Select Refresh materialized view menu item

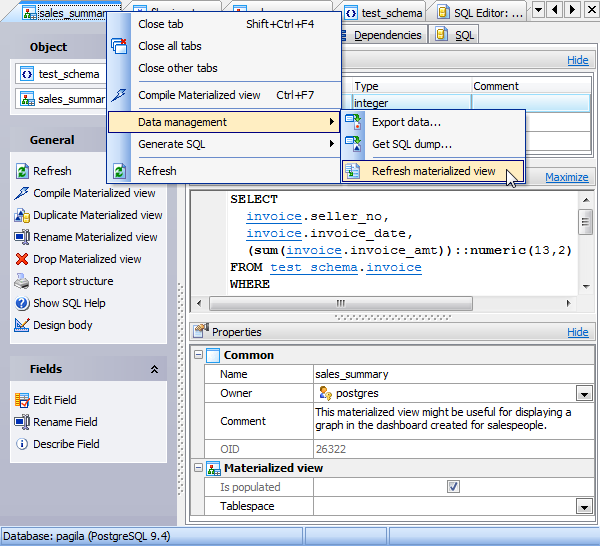[433, 171]
